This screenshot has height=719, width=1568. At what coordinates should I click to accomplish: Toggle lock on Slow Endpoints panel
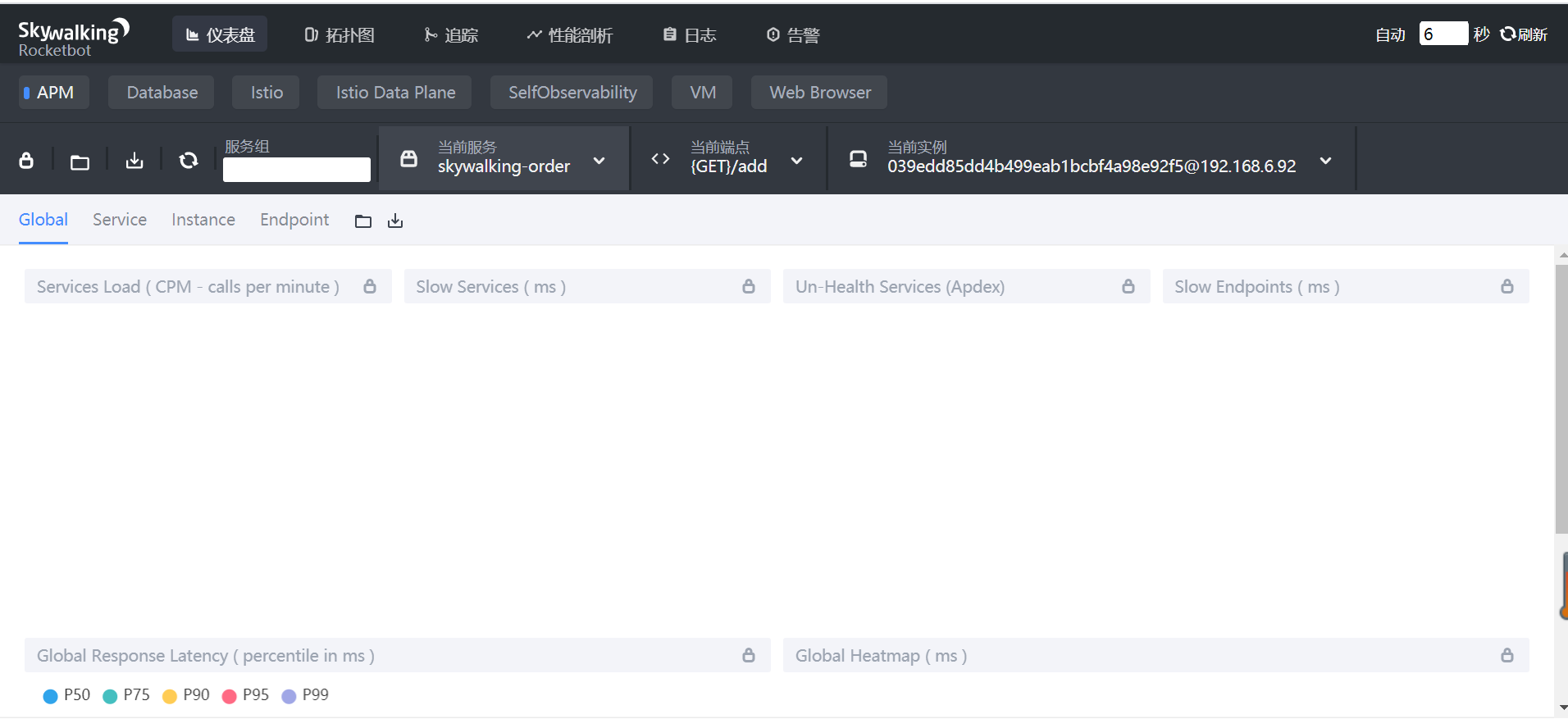pyautogui.click(x=1507, y=286)
